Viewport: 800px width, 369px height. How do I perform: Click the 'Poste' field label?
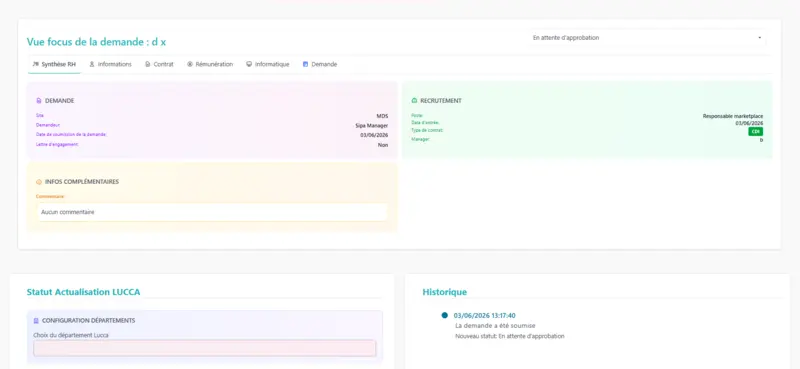click(x=417, y=116)
